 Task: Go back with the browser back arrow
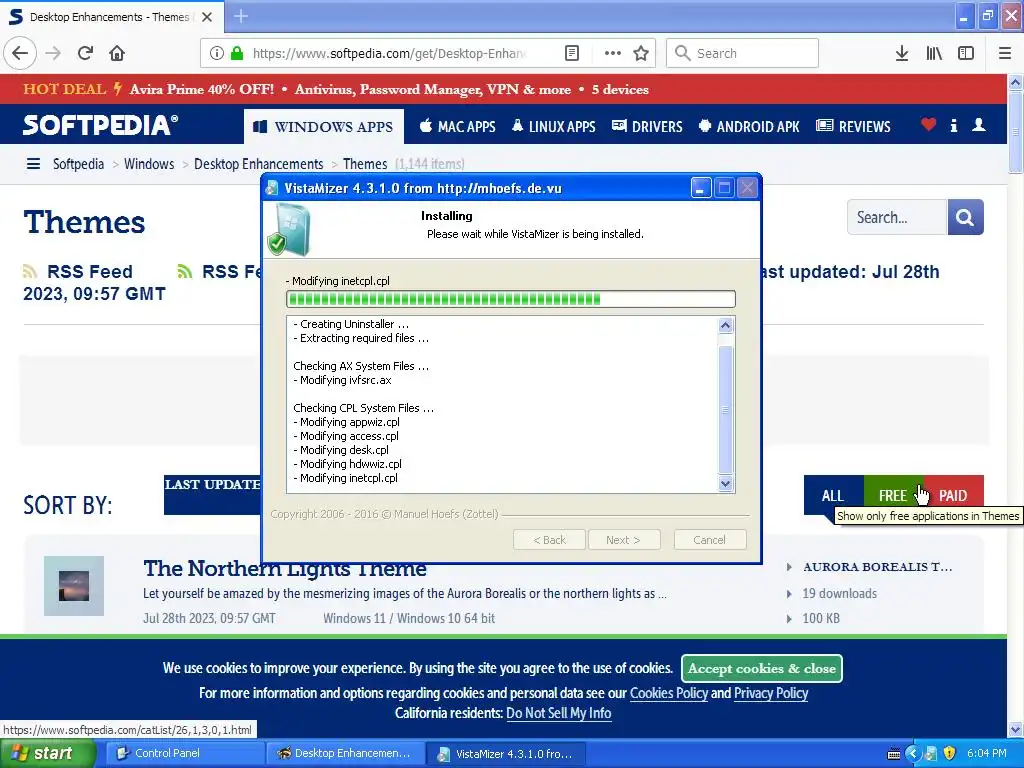(x=20, y=53)
